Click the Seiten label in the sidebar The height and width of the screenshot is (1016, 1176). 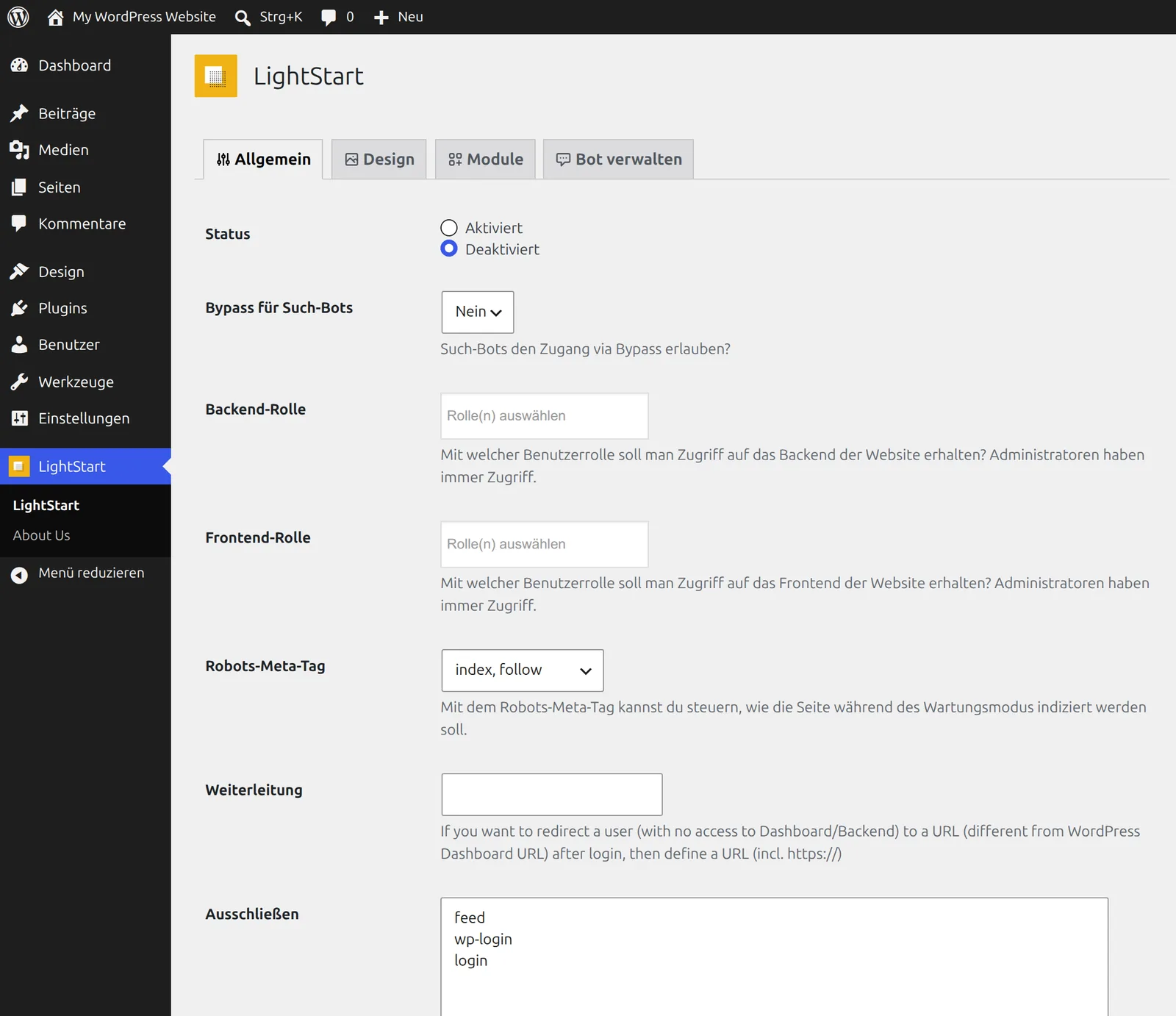pyautogui.click(x=60, y=187)
